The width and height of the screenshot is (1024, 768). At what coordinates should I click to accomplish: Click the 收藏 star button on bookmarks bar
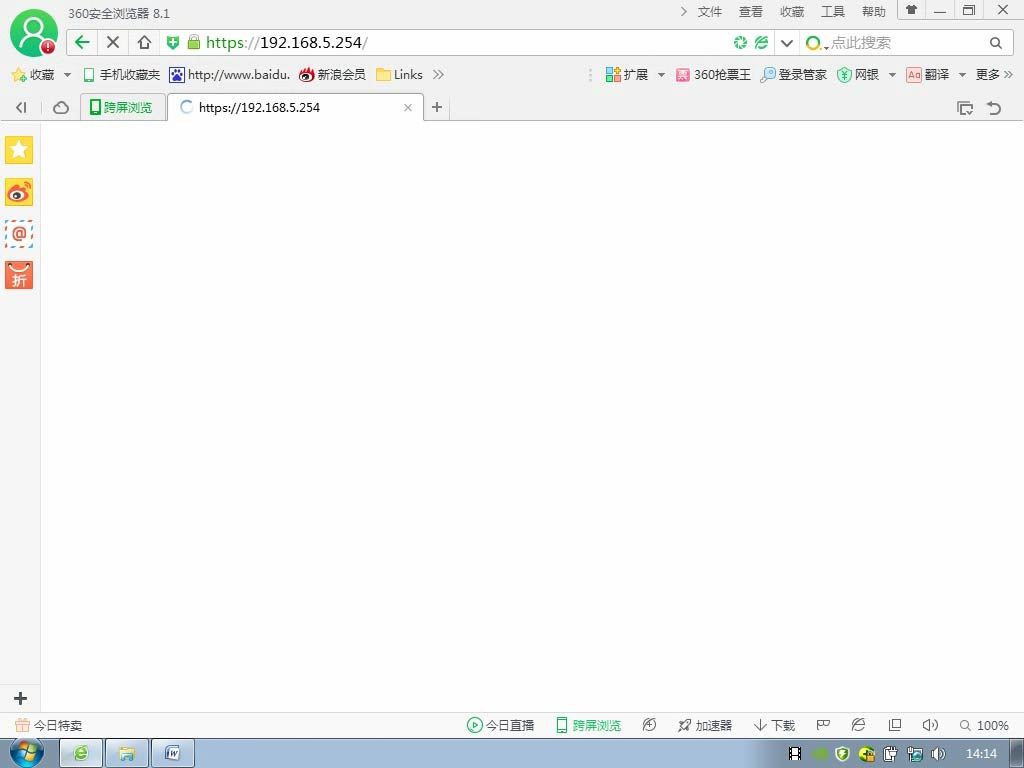tap(33, 74)
